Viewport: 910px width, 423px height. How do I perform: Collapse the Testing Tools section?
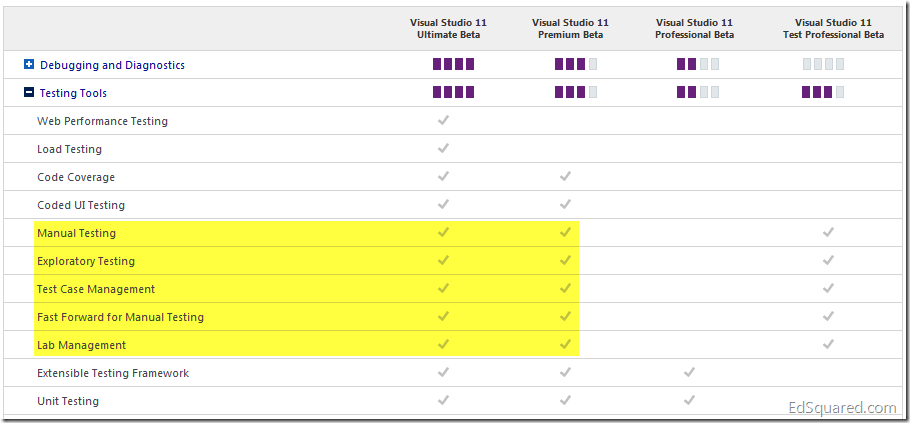coord(29,93)
